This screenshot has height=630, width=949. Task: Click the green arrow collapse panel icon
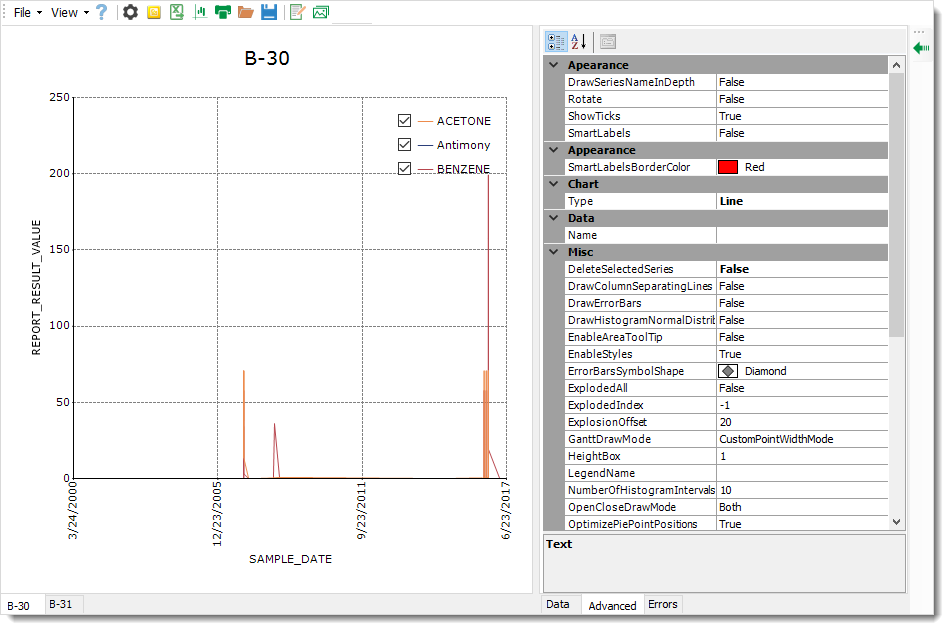click(921, 48)
